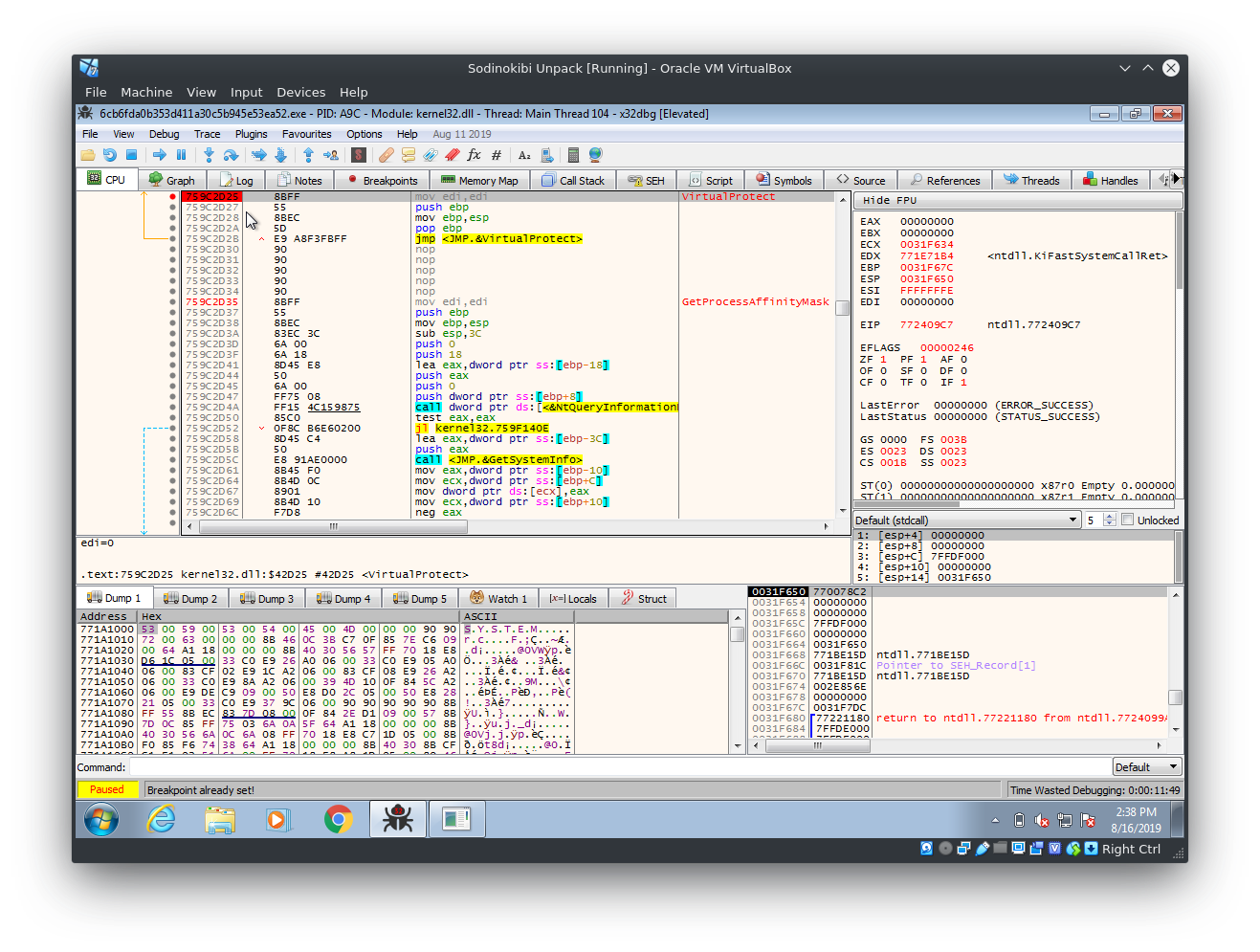Open Google Chrome from the taskbar

point(338,820)
